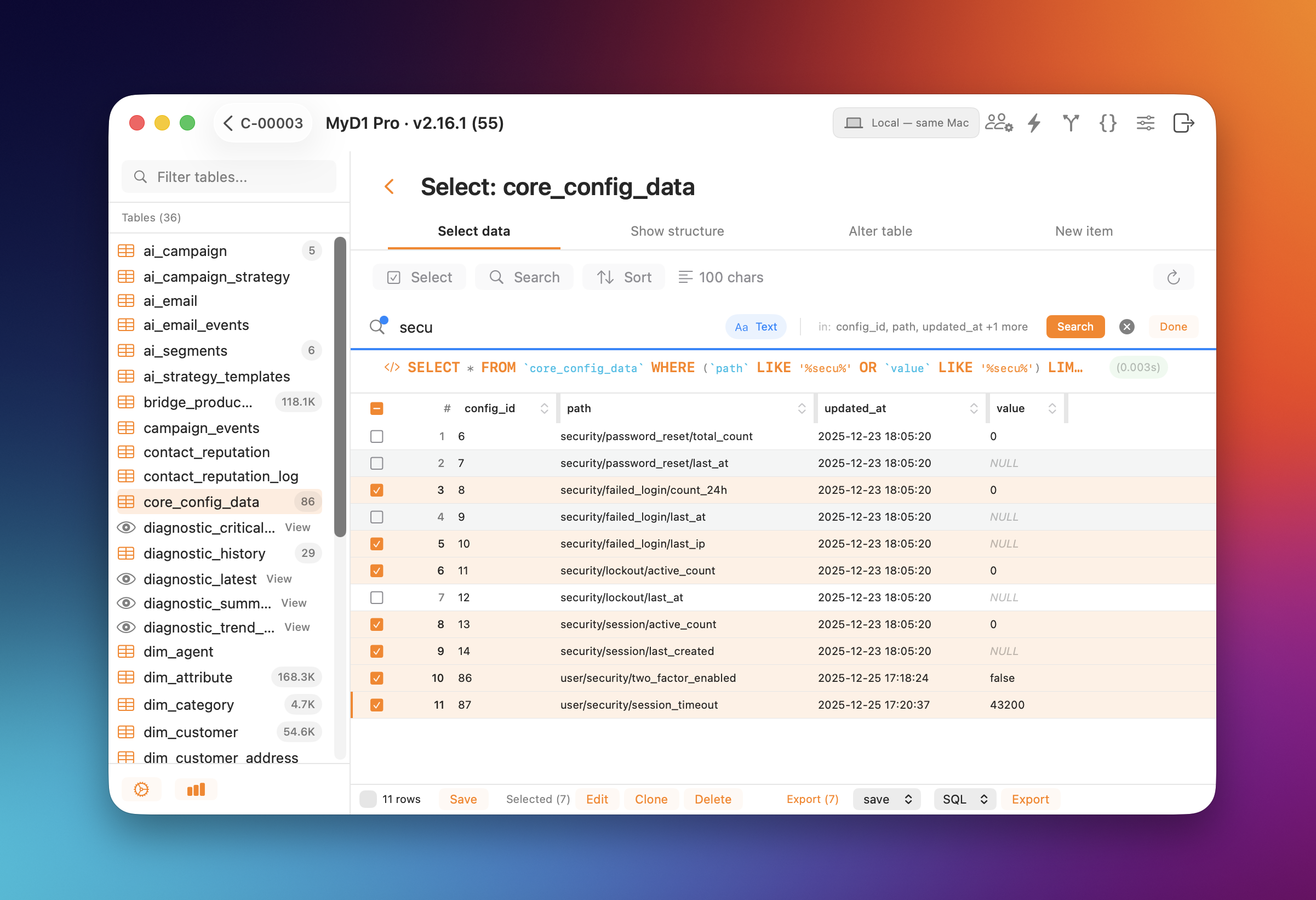
Task: Open the Aa Text search type selector
Action: 756,327
